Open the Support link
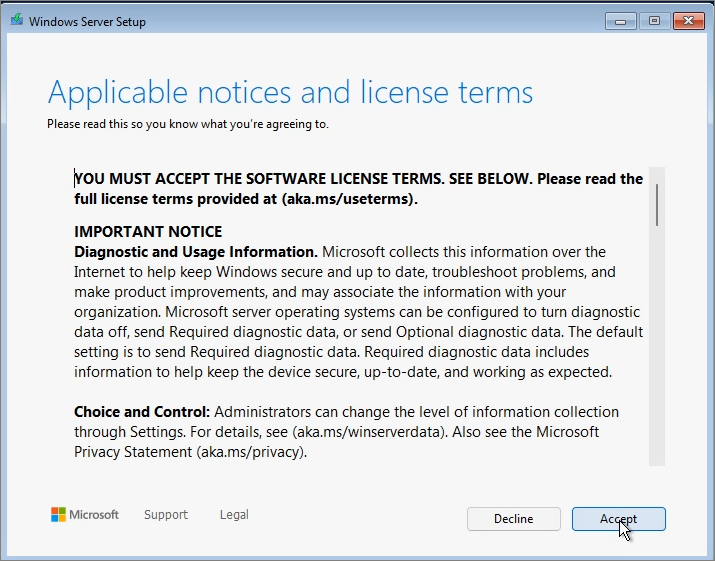715x561 pixels. tap(166, 514)
